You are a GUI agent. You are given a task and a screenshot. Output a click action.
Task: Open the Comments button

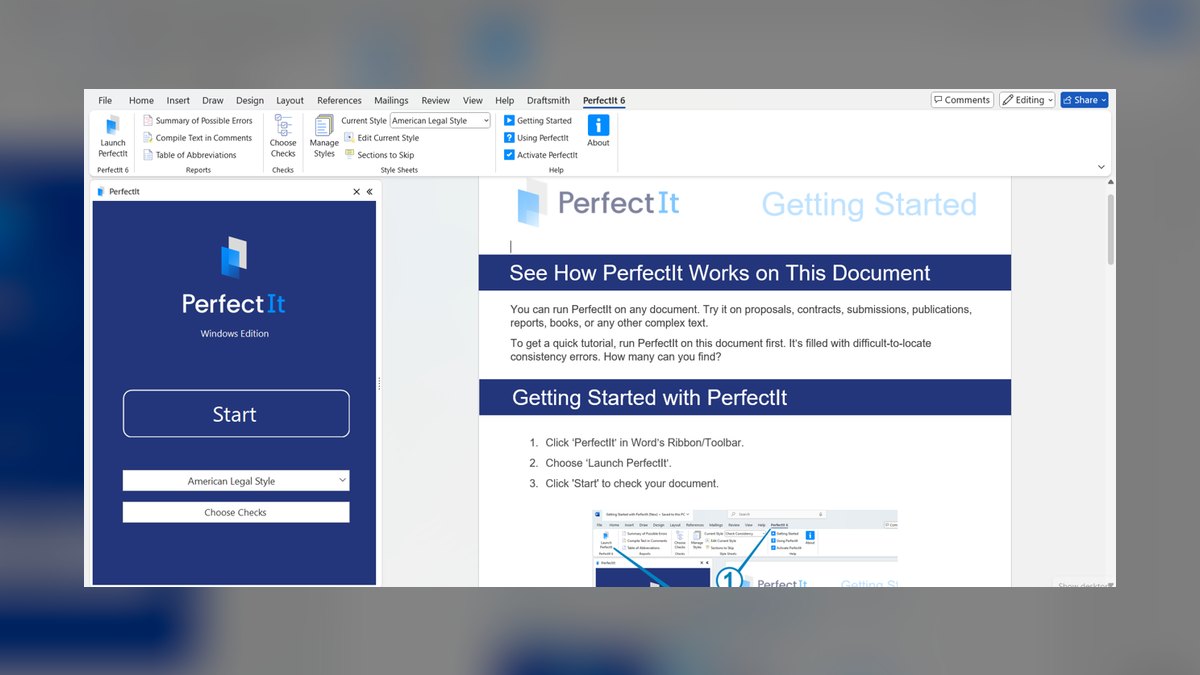click(962, 100)
